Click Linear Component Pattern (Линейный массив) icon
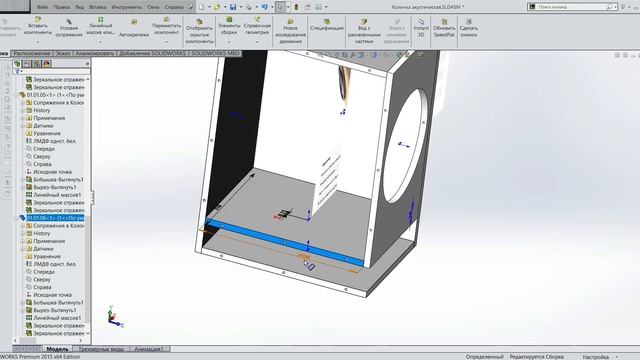 (100, 19)
